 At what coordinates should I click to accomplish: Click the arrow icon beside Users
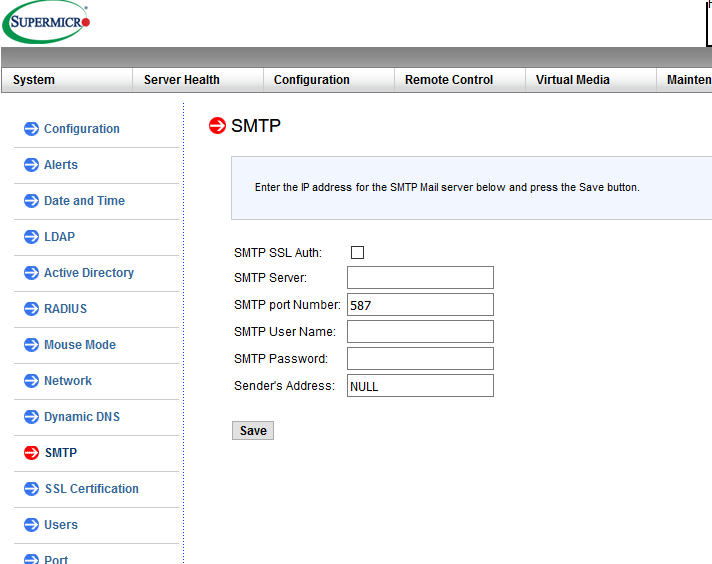pos(31,524)
